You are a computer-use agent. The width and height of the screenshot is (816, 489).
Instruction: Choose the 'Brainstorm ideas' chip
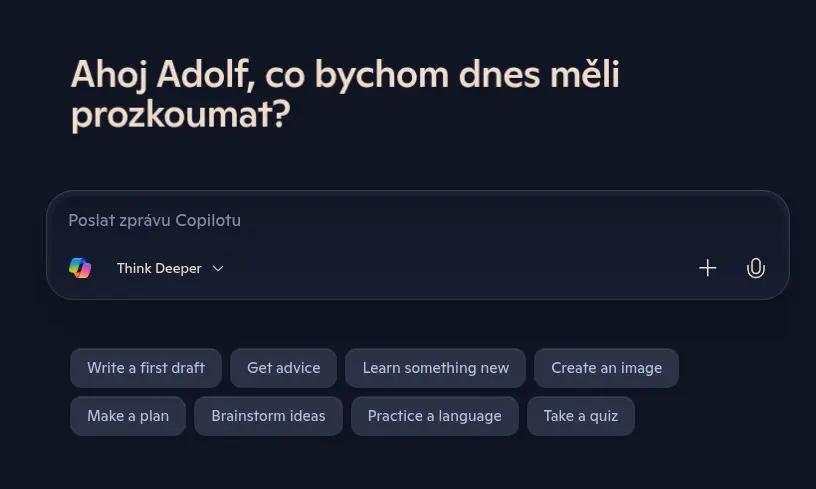(269, 416)
